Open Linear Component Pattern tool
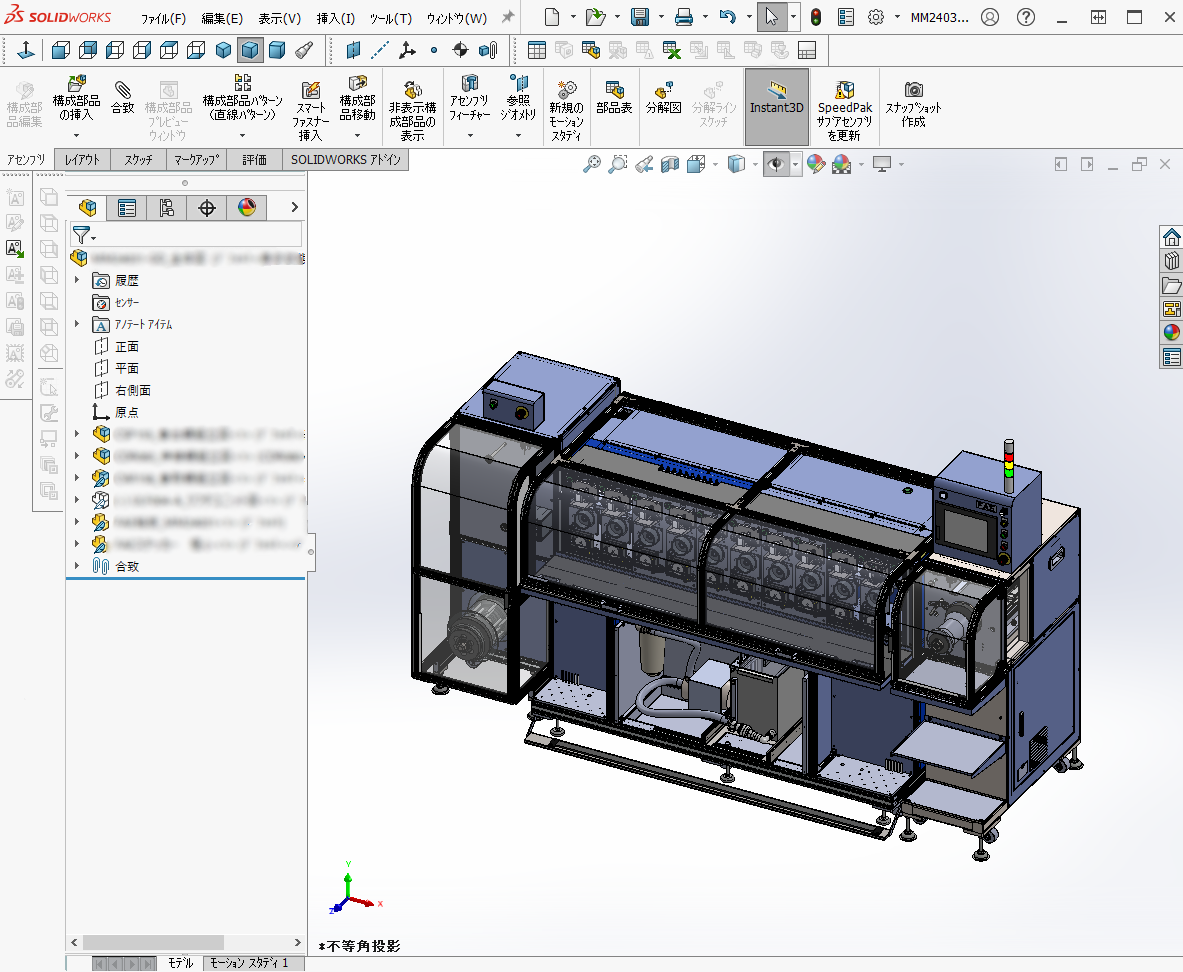The height and width of the screenshot is (972, 1183). pyautogui.click(x=242, y=97)
